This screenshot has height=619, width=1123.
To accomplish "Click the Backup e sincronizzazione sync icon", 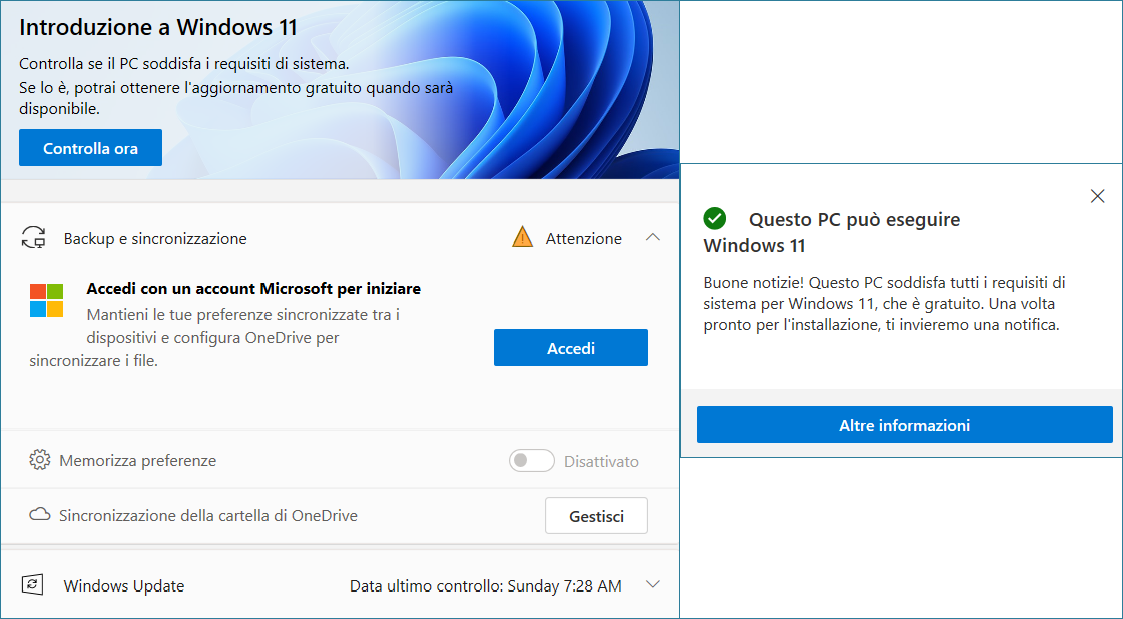I will [34, 238].
